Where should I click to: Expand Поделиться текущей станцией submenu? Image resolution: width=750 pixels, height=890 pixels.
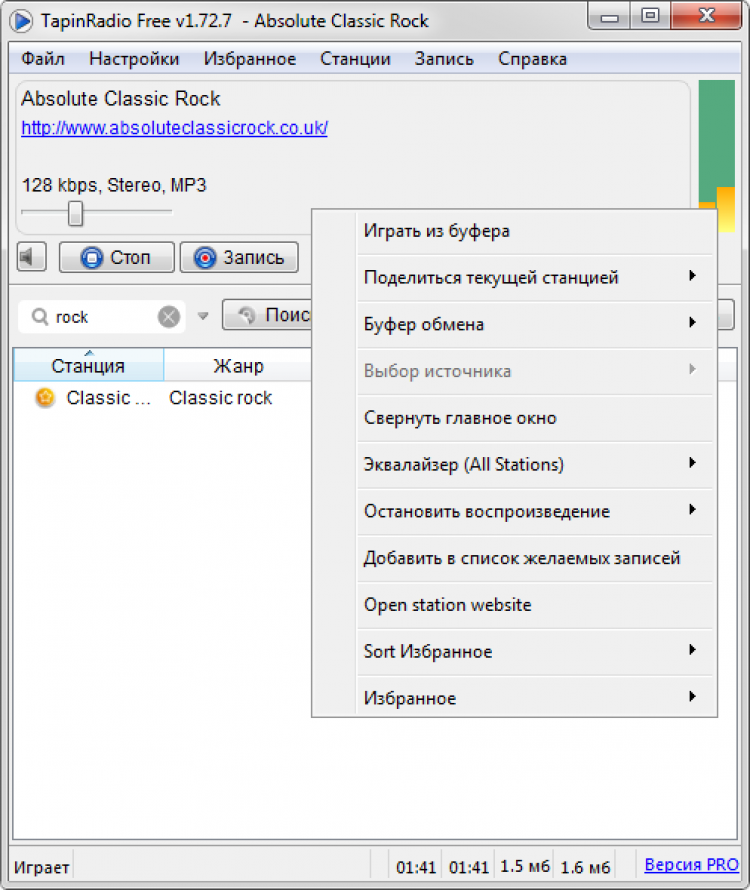(x=535, y=278)
